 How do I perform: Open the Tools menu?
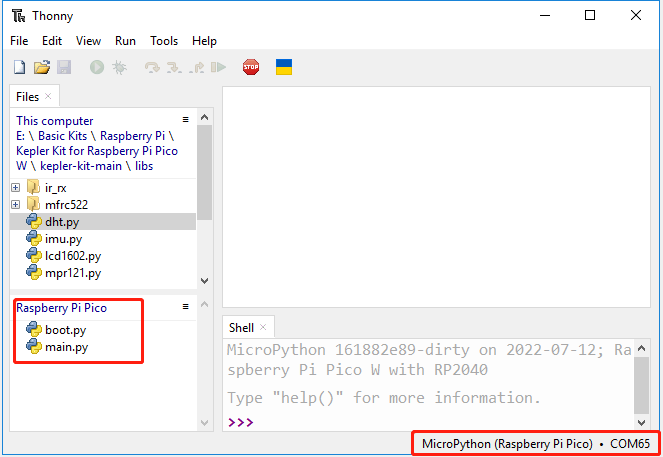[164, 41]
